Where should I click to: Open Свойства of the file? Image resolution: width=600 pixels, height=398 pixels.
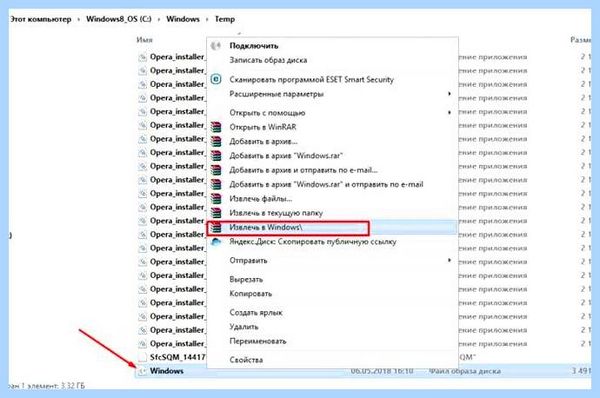click(246, 360)
